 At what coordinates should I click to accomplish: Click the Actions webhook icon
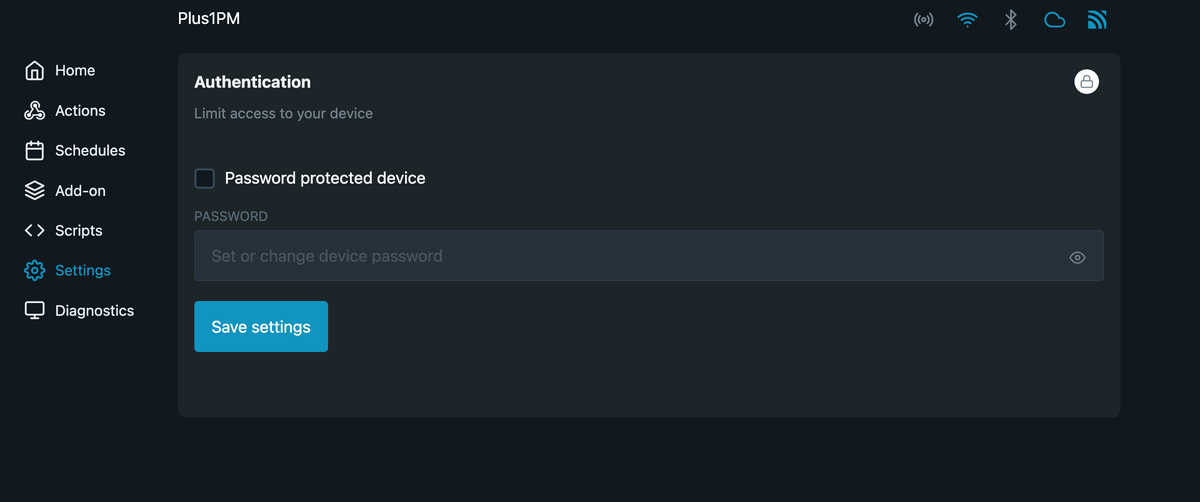[x=35, y=111]
